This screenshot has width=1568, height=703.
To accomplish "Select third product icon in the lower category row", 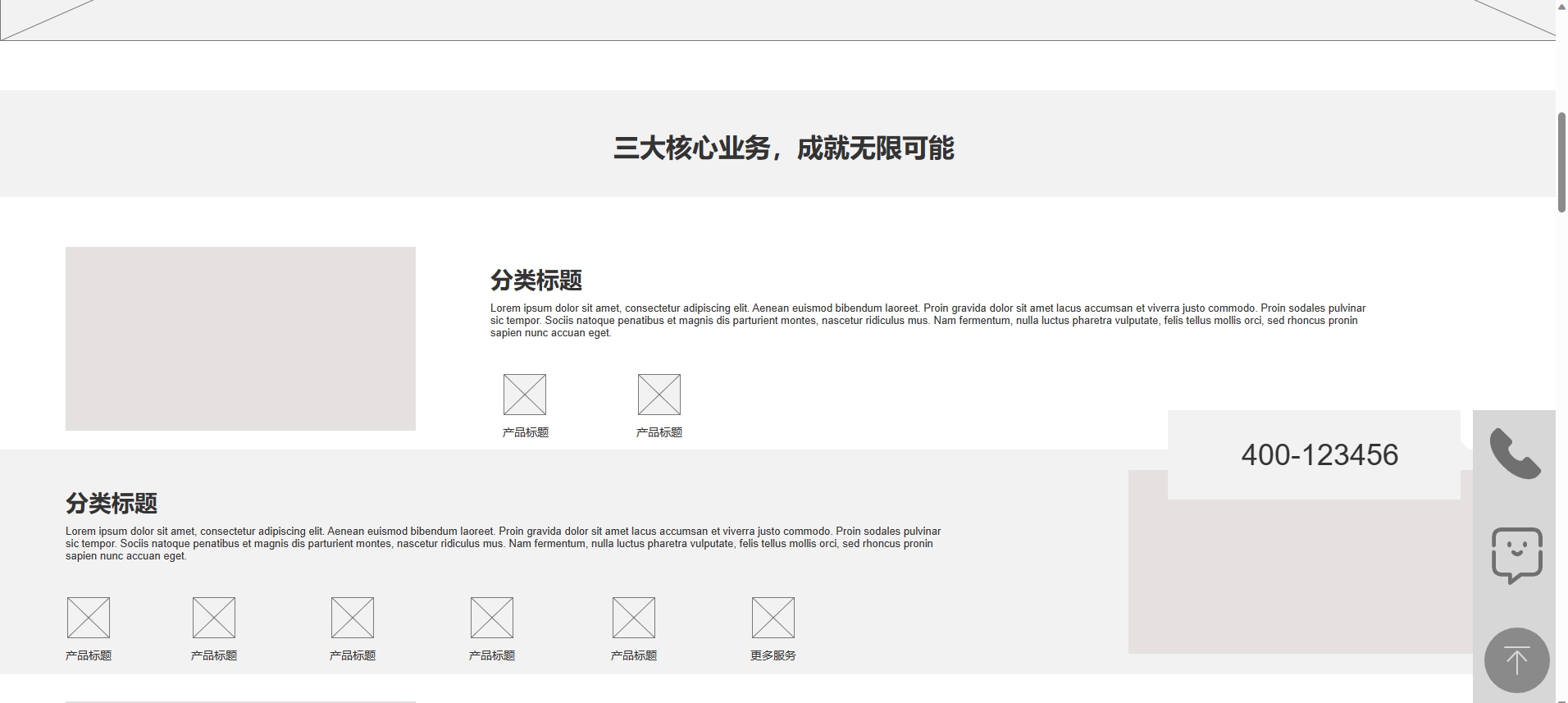I will 353,618.
